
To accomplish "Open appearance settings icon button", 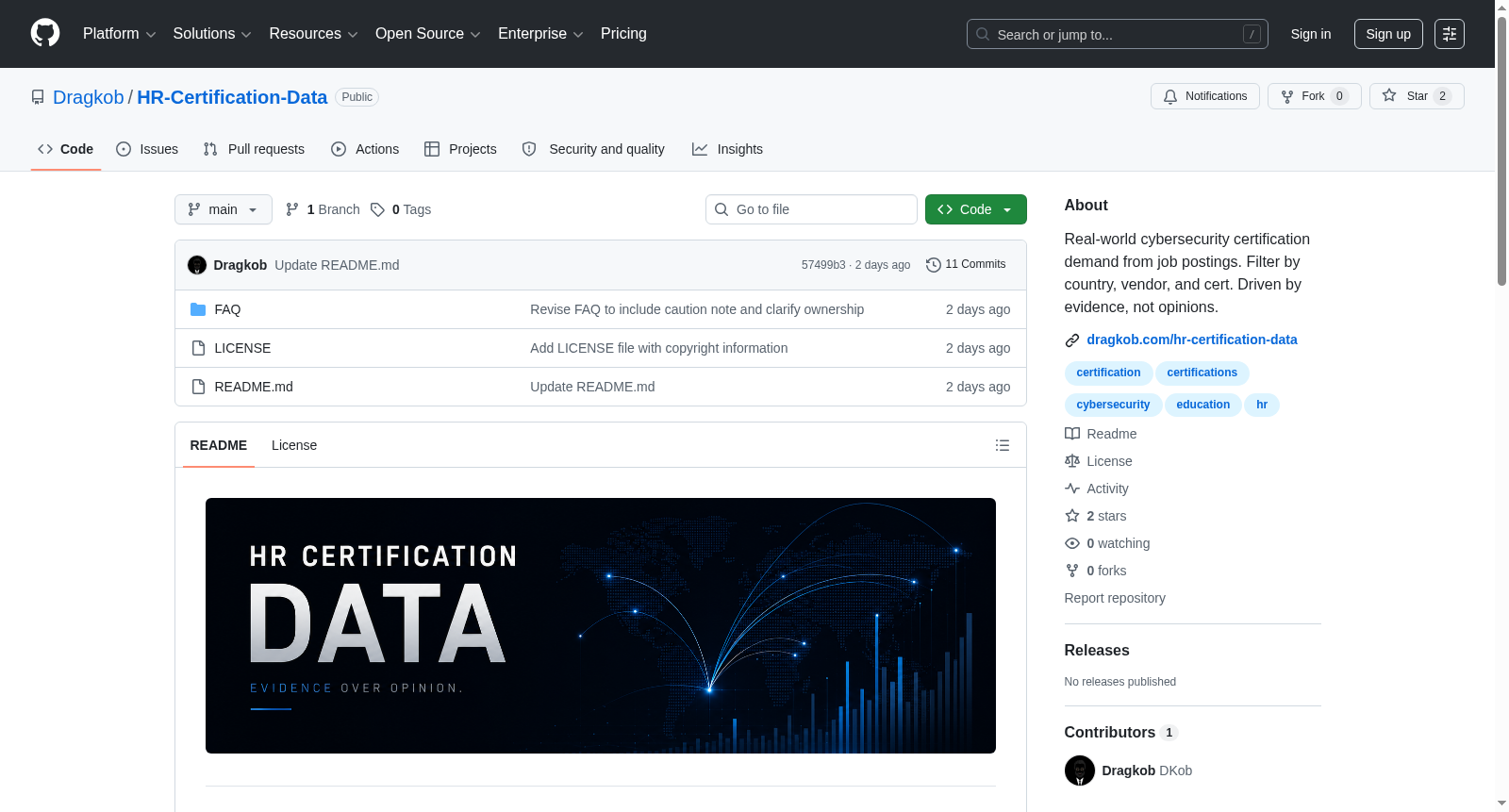I will (x=1450, y=34).
